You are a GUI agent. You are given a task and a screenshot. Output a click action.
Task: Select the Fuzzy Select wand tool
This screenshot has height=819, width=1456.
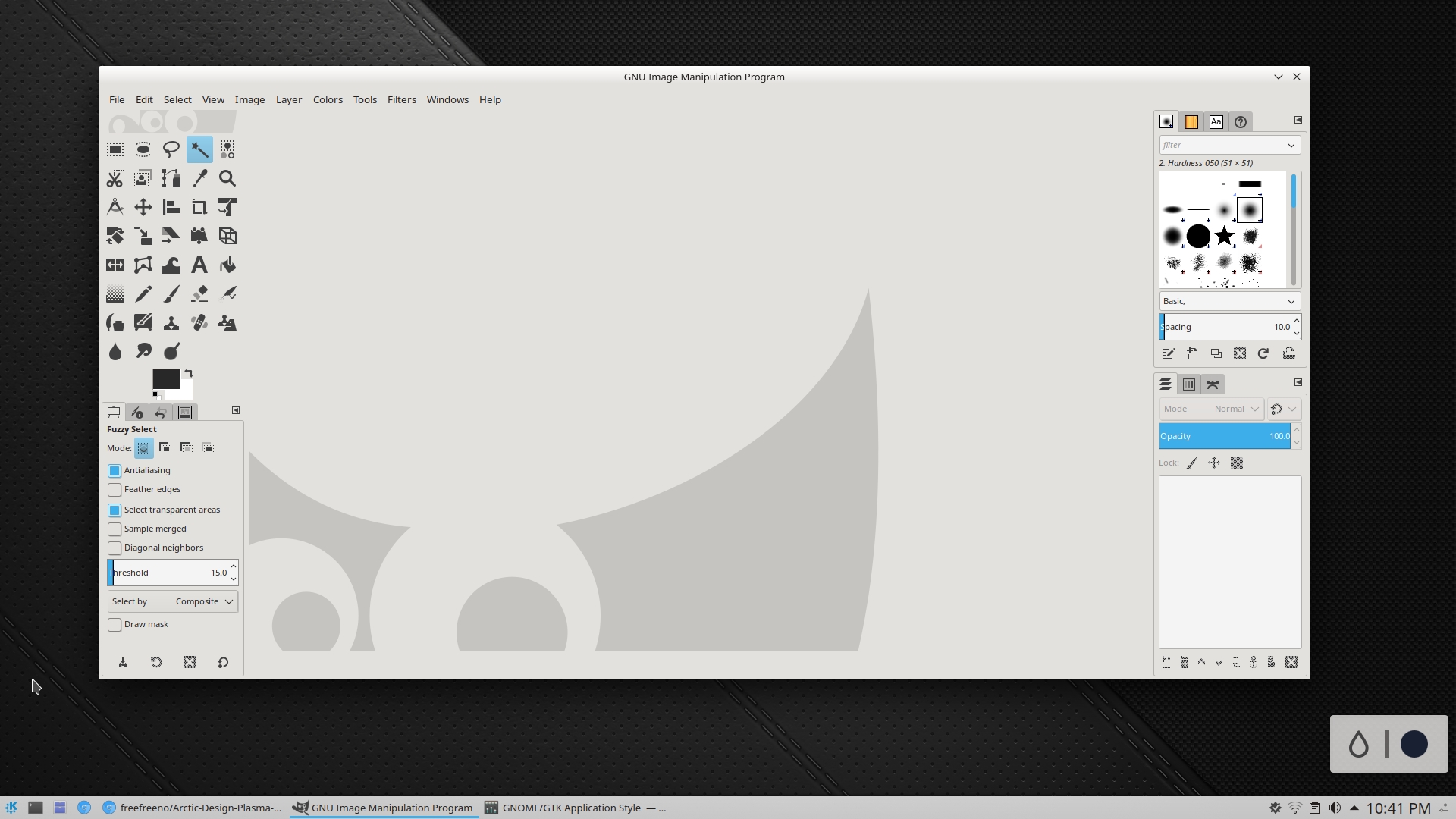tap(199, 149)
